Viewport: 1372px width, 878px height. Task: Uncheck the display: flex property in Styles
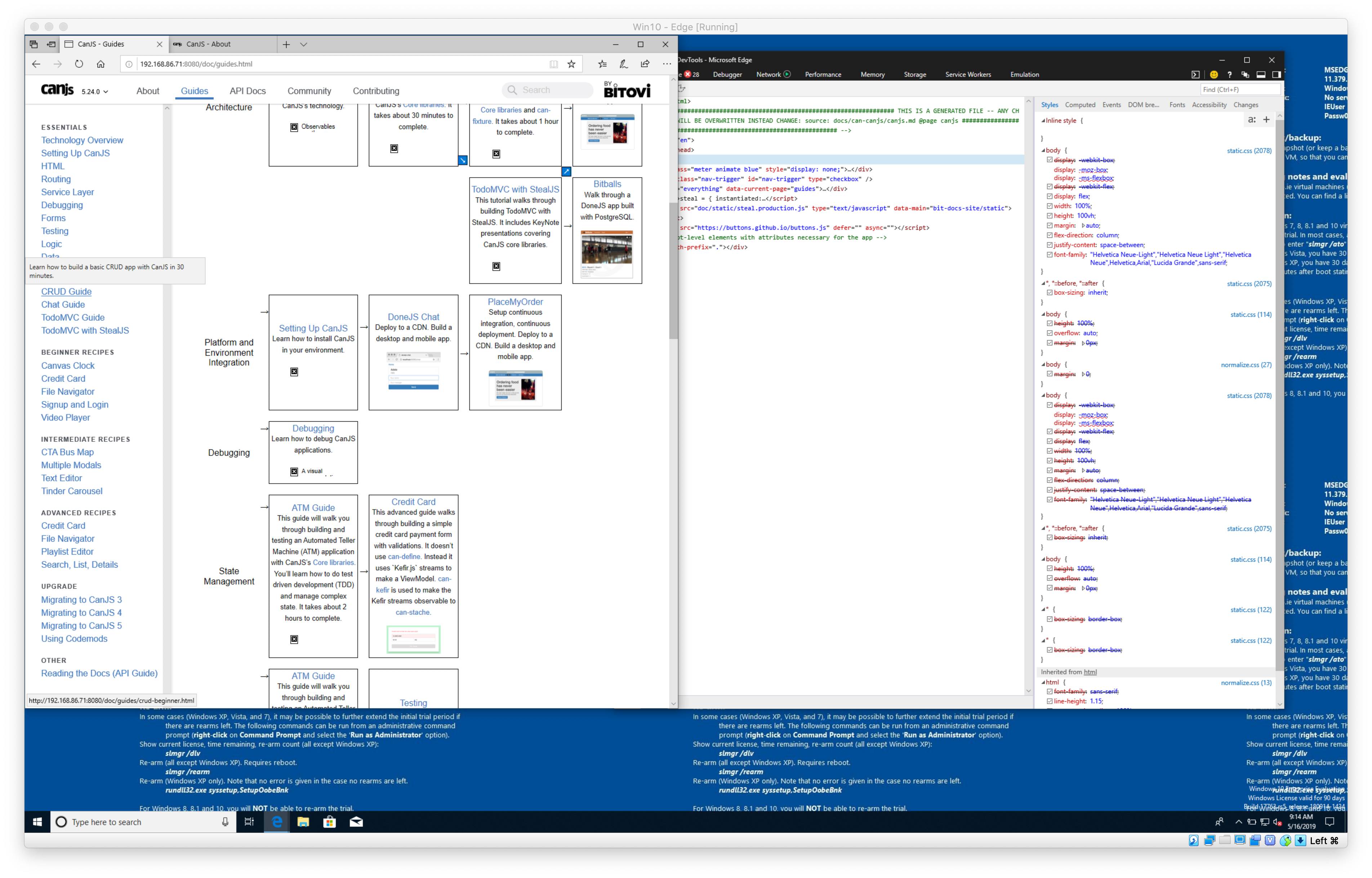[1050, 196]
